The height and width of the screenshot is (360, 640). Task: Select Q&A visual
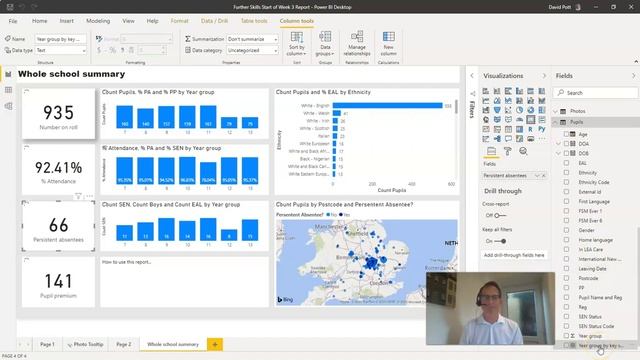[508, 139]
